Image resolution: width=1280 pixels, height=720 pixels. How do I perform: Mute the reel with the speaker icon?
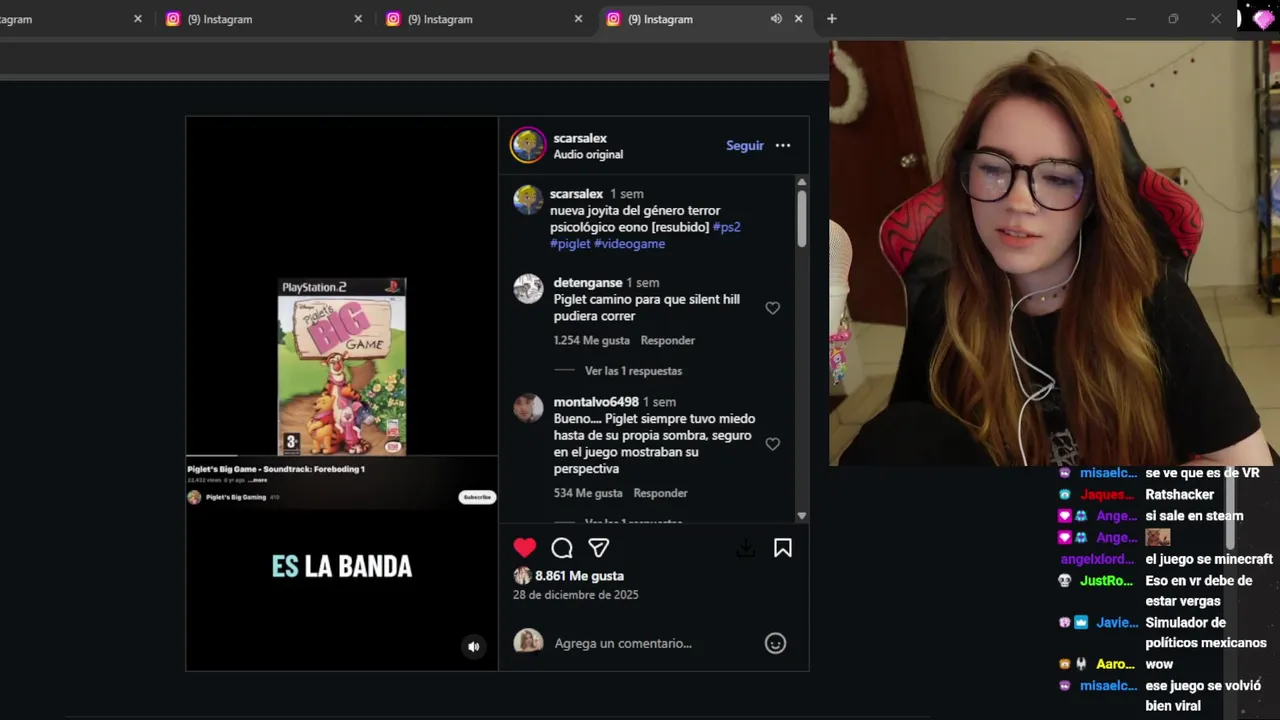click(x=474, y=647)
